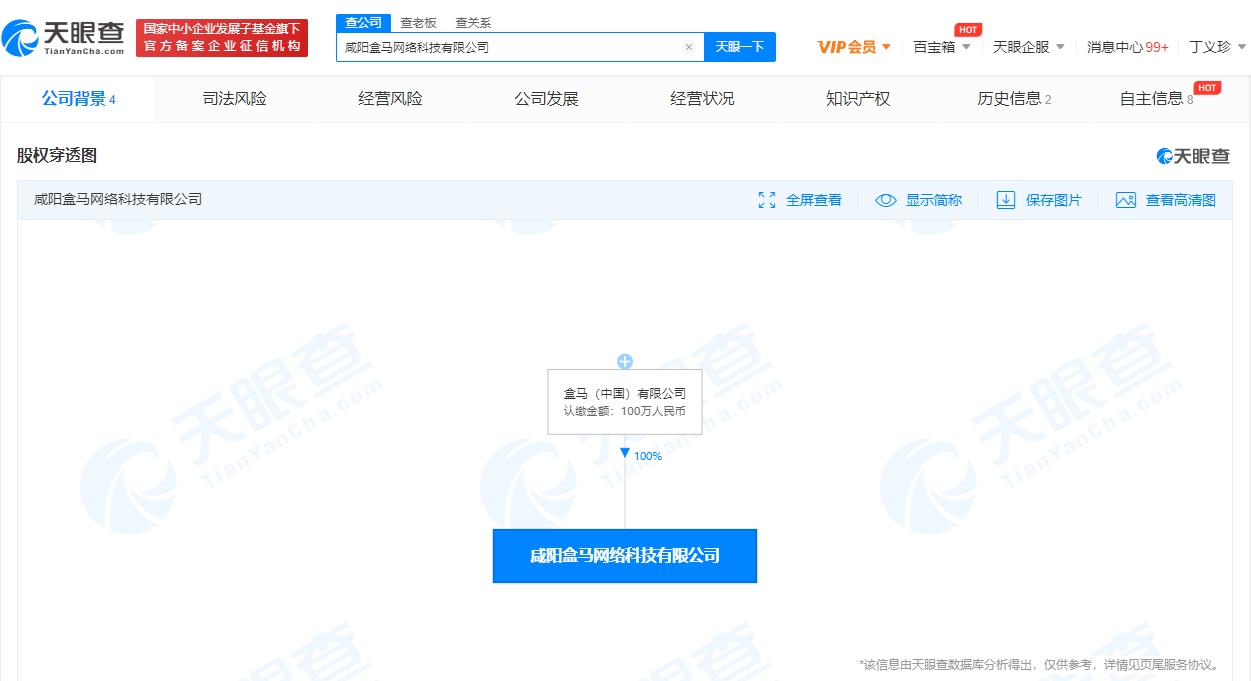Click the fullscreen view icon
1251x681 pixels.
pyautogui.click(x=767, y=200)
